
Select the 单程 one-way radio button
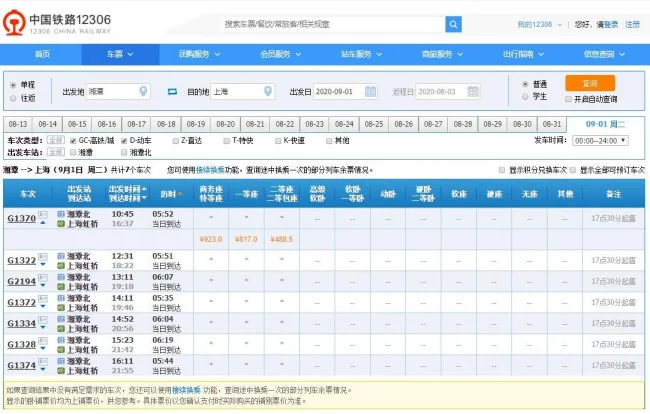13,85
